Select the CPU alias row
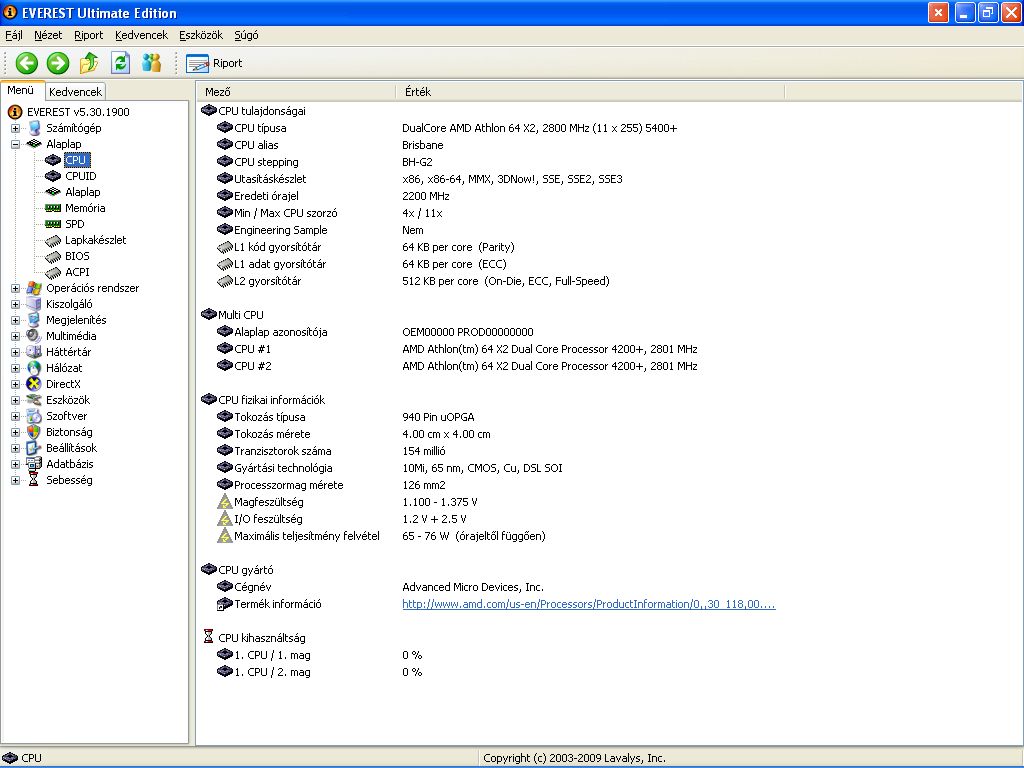This screenshot has width=1024, height=768. coord(330,145)
